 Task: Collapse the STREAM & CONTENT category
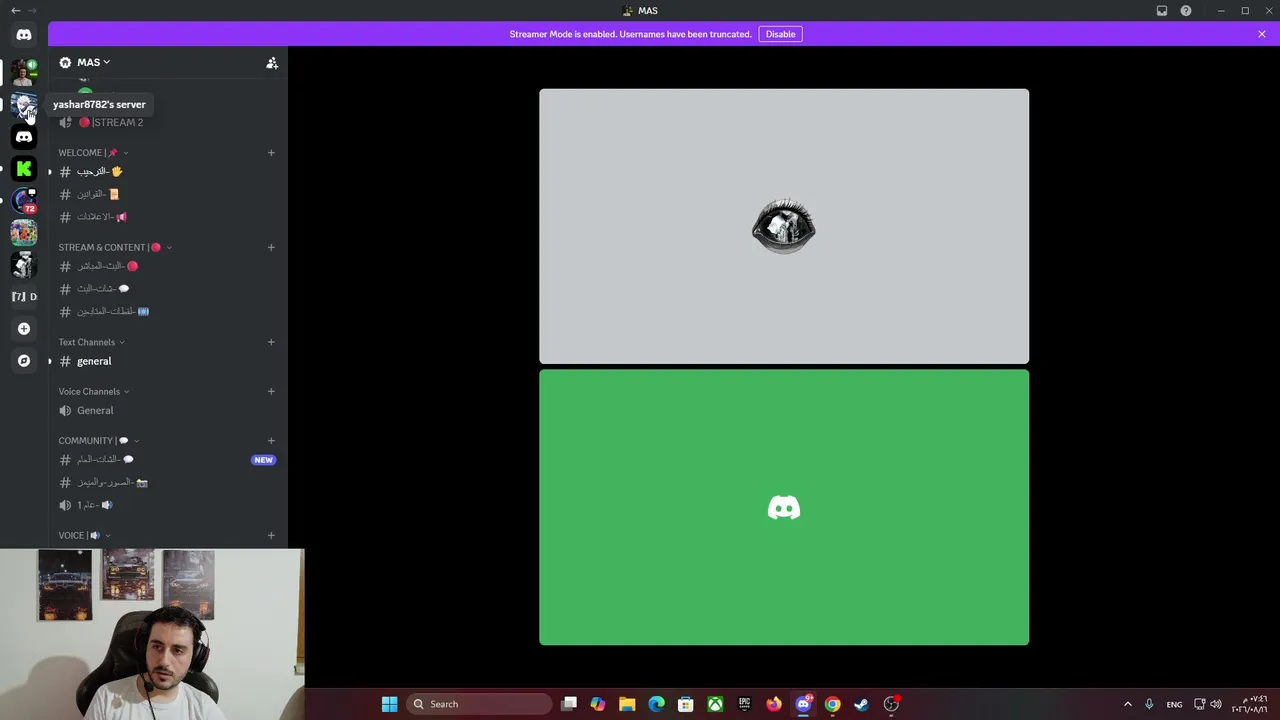click(x=115, y=247)
